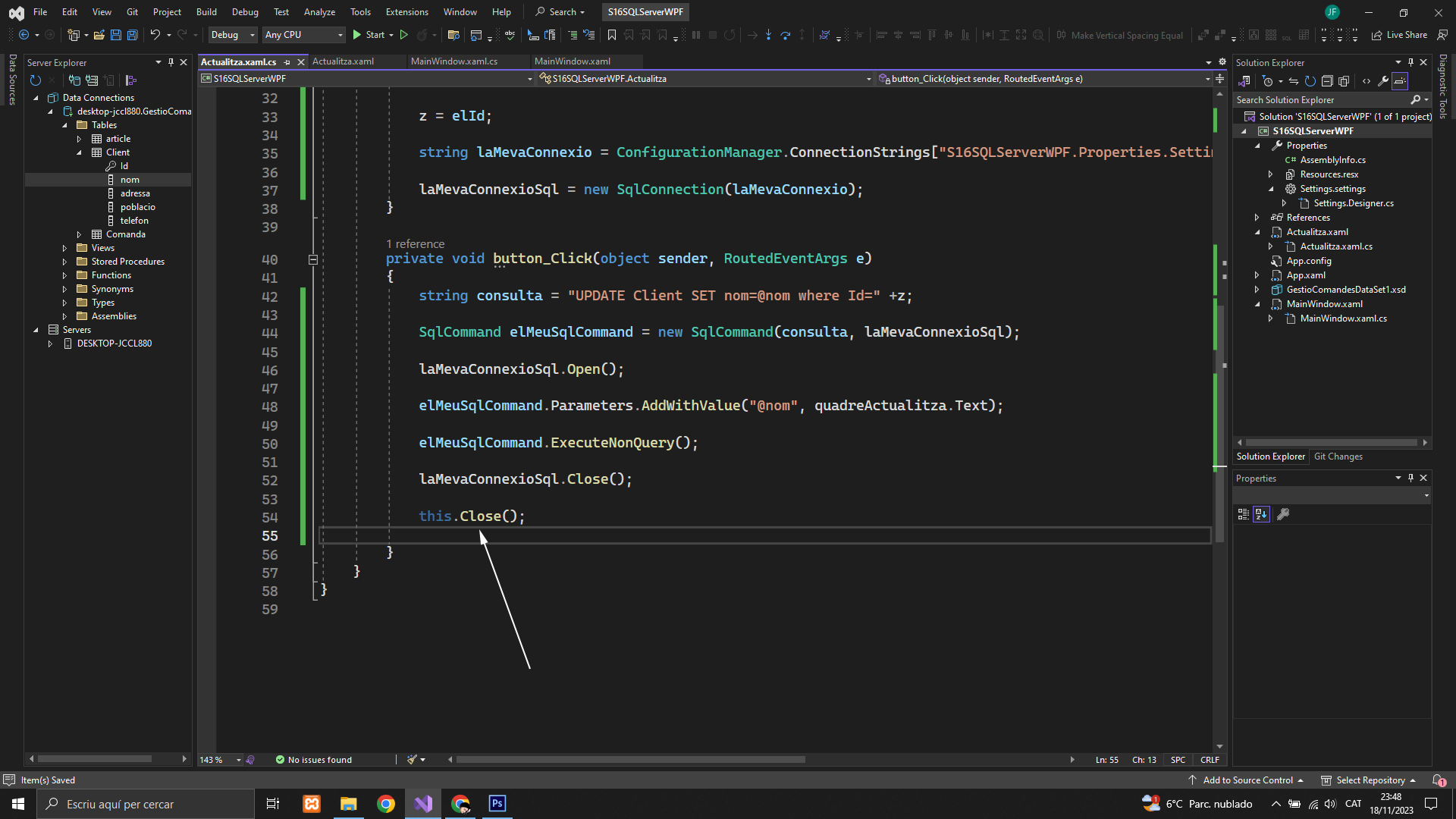
Task: Click the bookmark toolbar icon
Action: tap(611, 35)
